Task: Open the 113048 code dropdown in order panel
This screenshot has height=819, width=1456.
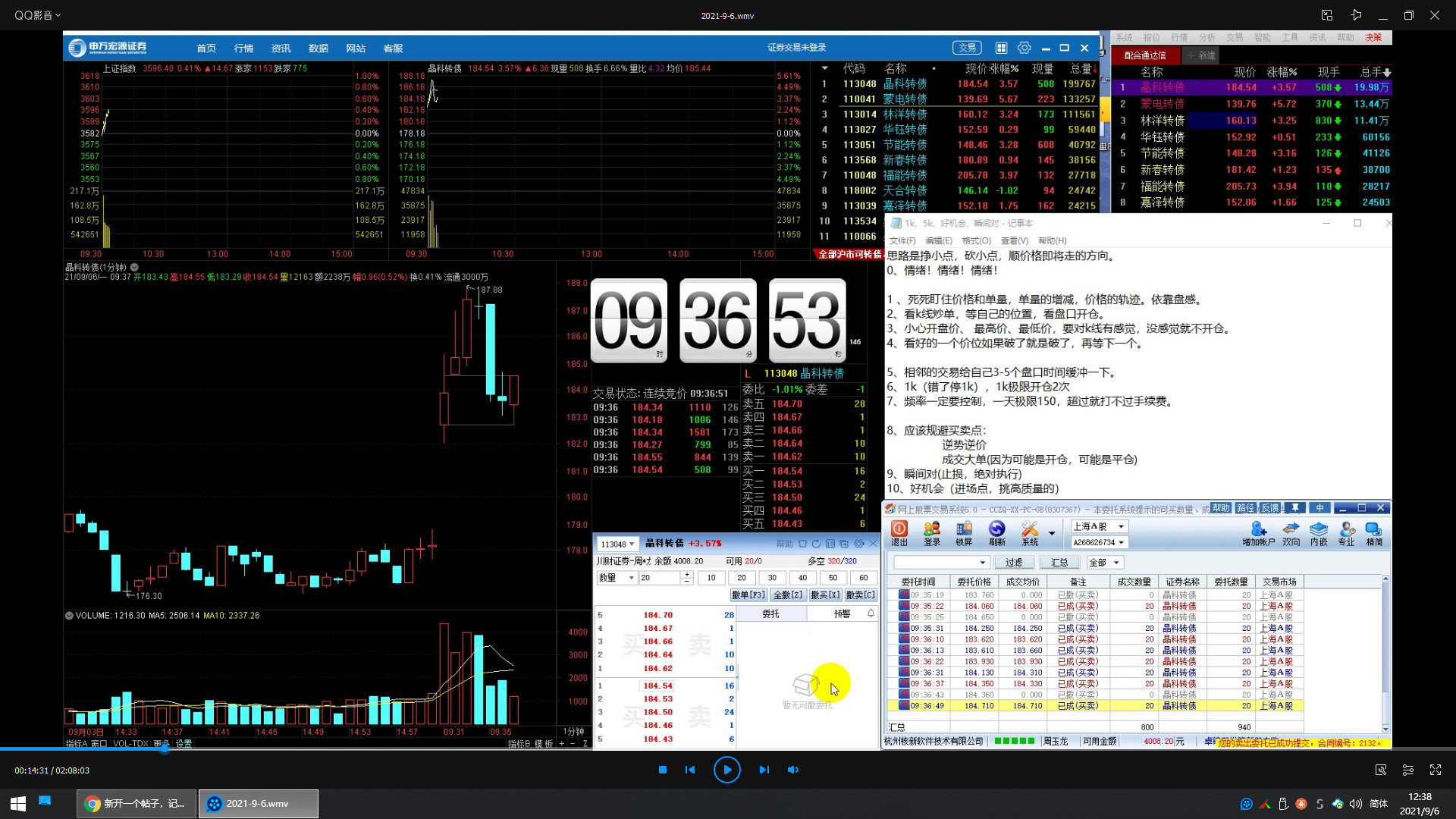Action: click(617, 544)
